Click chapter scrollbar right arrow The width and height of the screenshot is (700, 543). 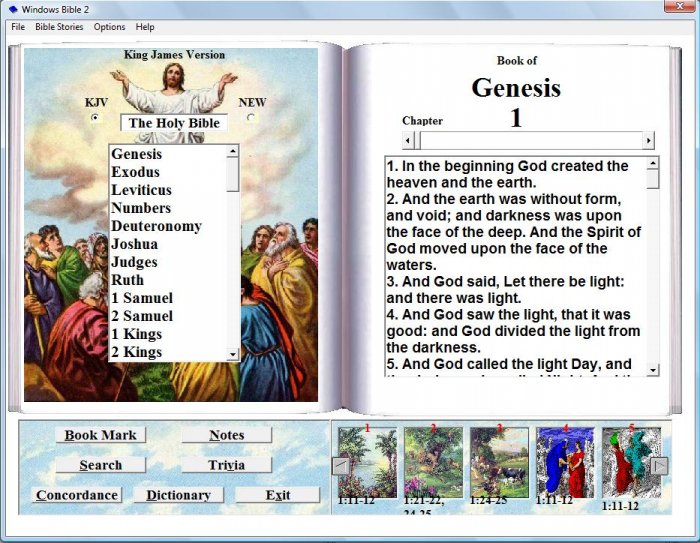(648, 141)
